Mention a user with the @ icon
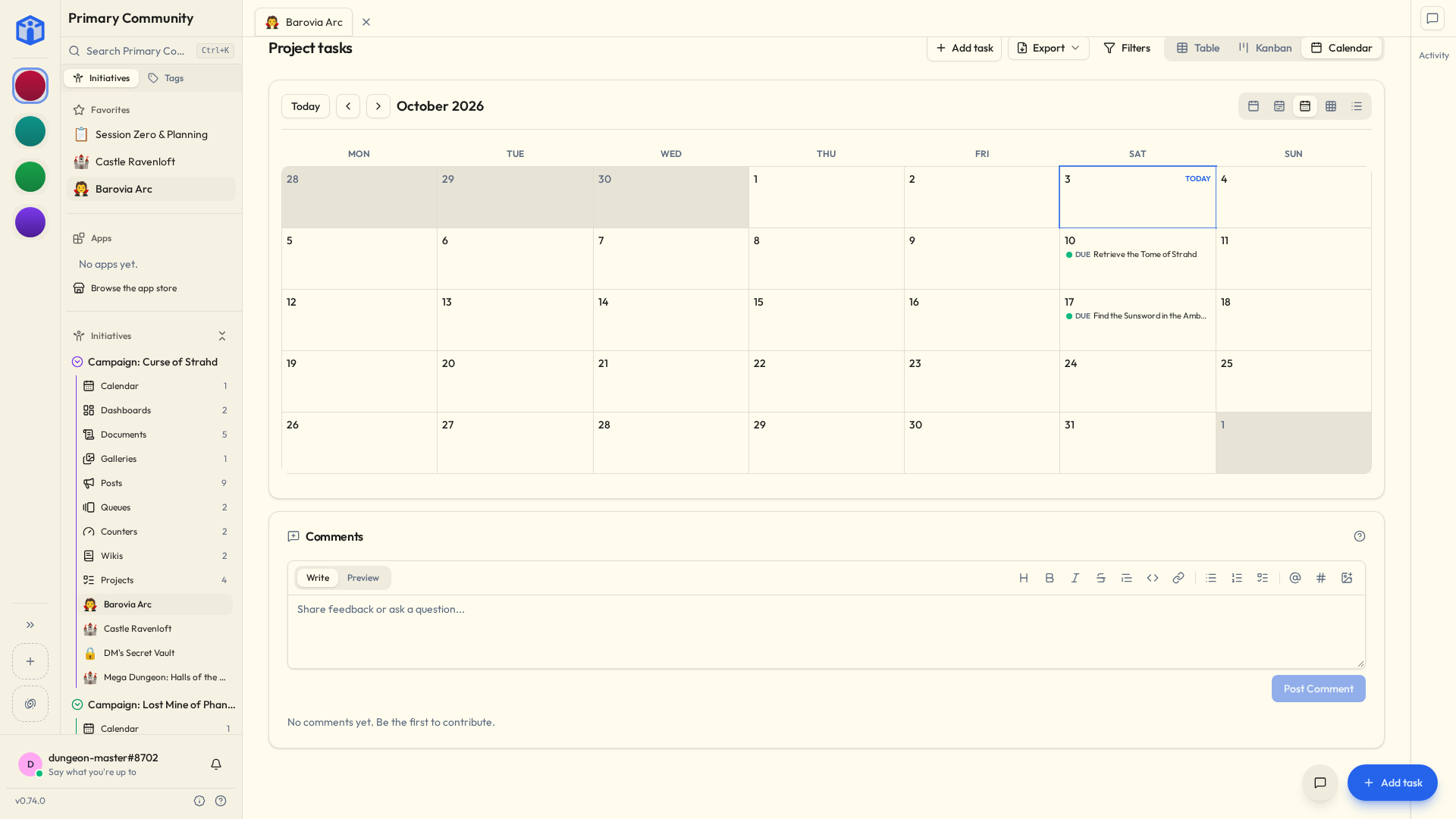The image size is (1456, 819). click(x=1295, y=578)
